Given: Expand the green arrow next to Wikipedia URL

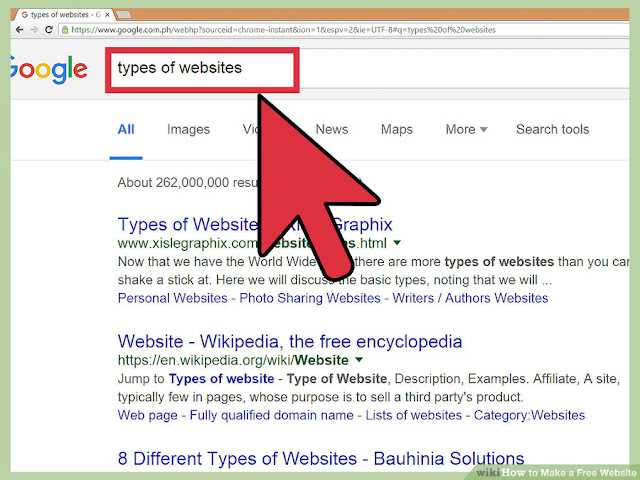Looking at the screenshot, I should point(359,360).
